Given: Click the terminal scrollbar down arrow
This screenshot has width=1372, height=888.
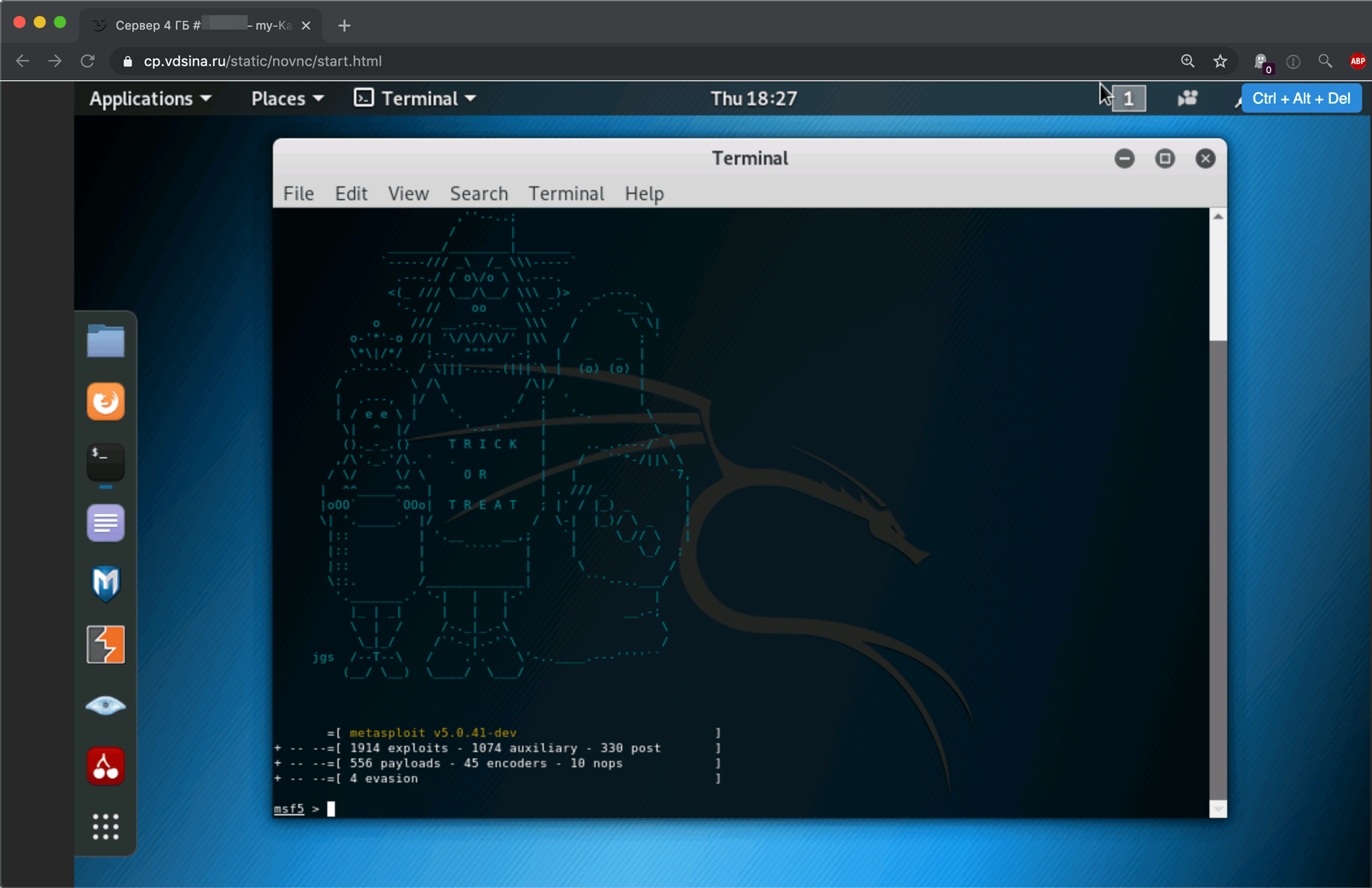Looking at the screenshot, I should tap(1218, 809).
